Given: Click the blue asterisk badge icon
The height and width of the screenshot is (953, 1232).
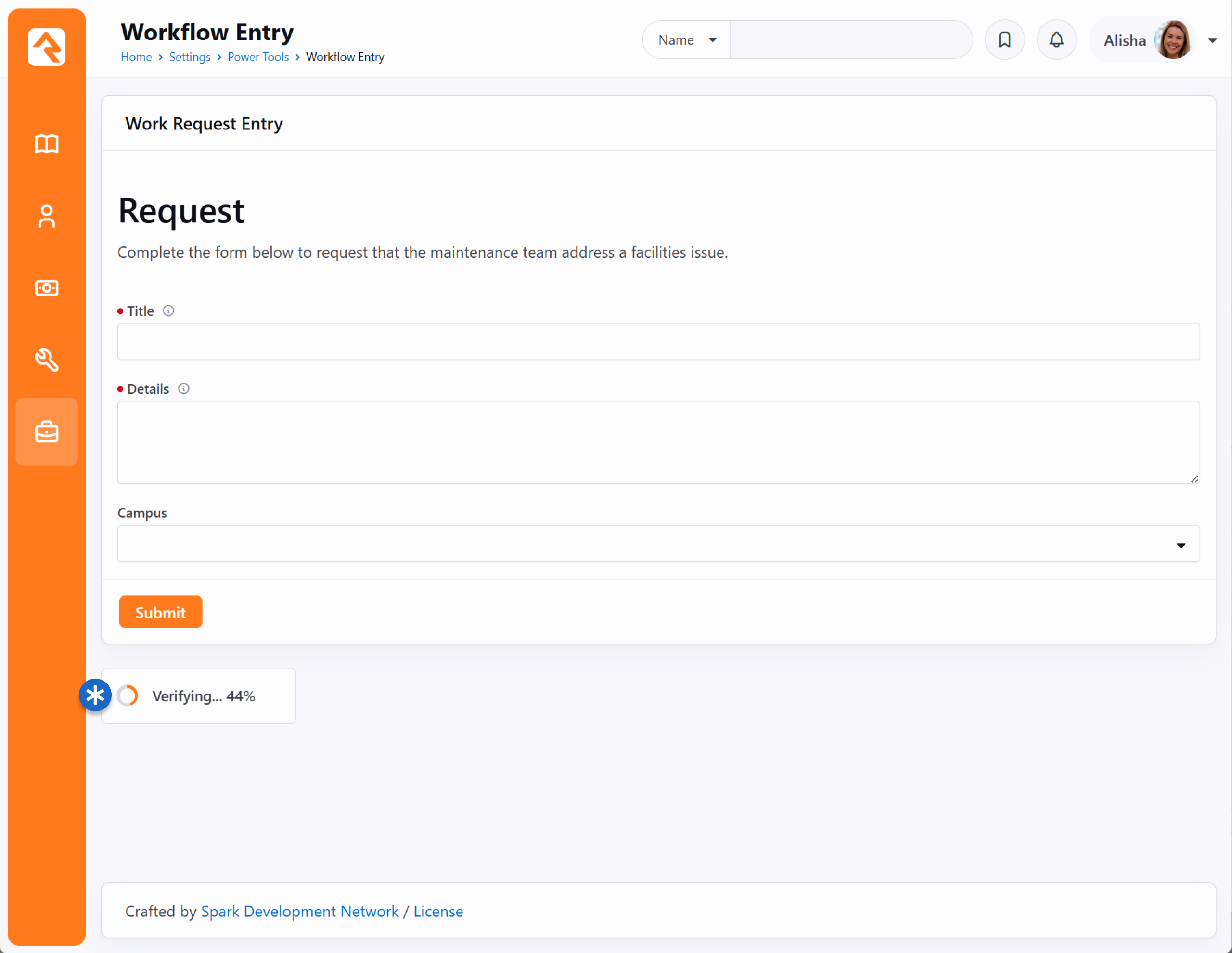Looking at the screenshot, I should (x=95, y=695).
